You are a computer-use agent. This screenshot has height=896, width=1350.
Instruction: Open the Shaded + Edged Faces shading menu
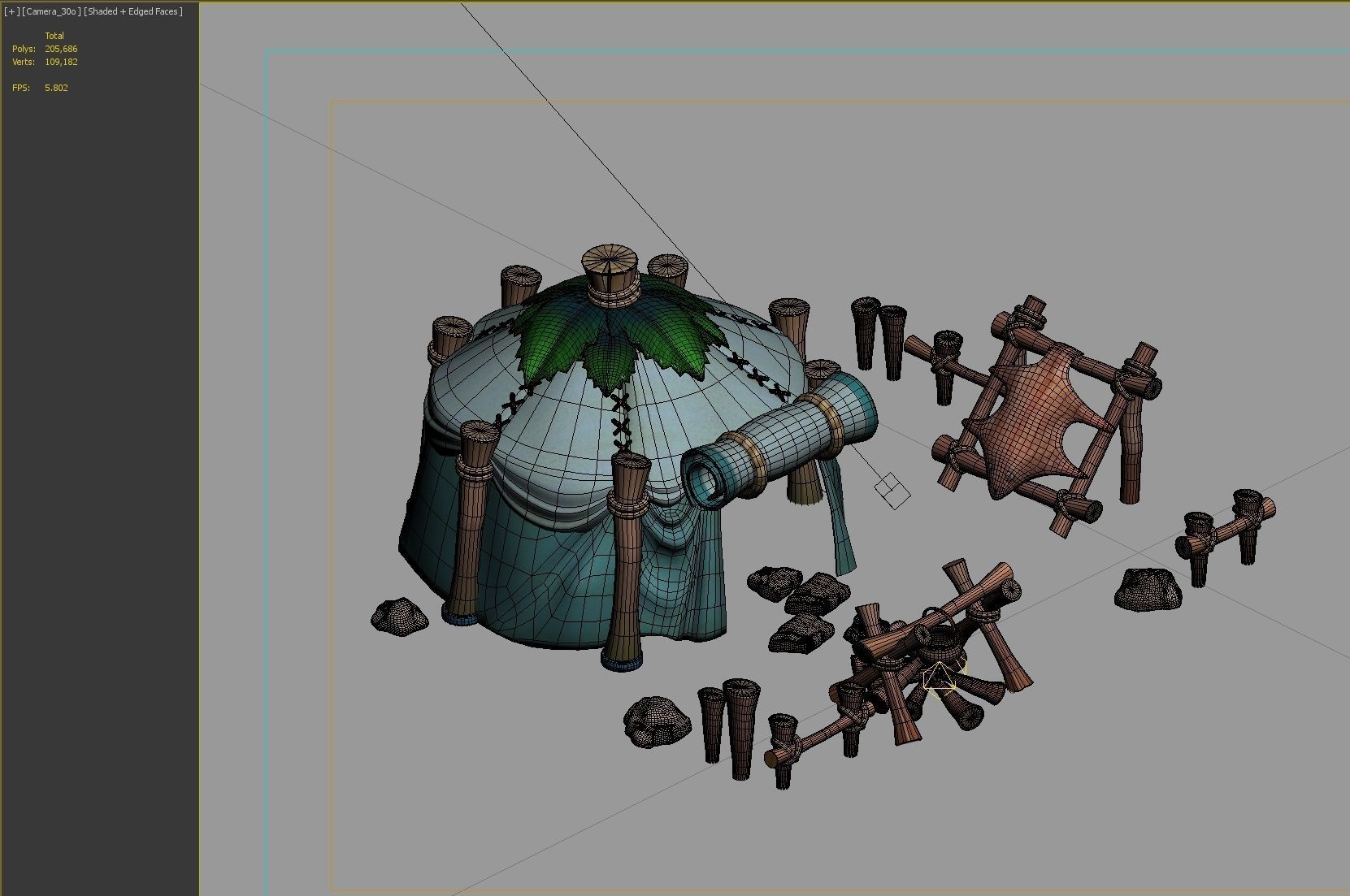[x=133, y=11]
